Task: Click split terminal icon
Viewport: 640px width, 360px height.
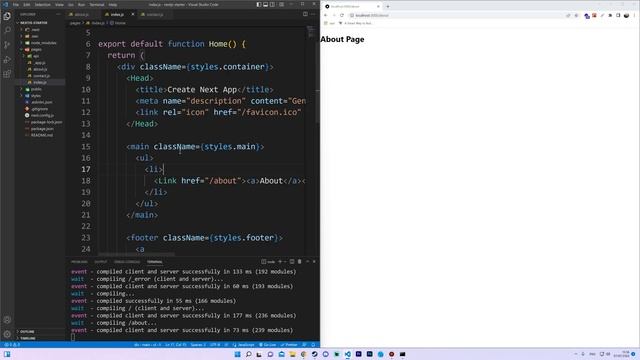Action: 292,262
